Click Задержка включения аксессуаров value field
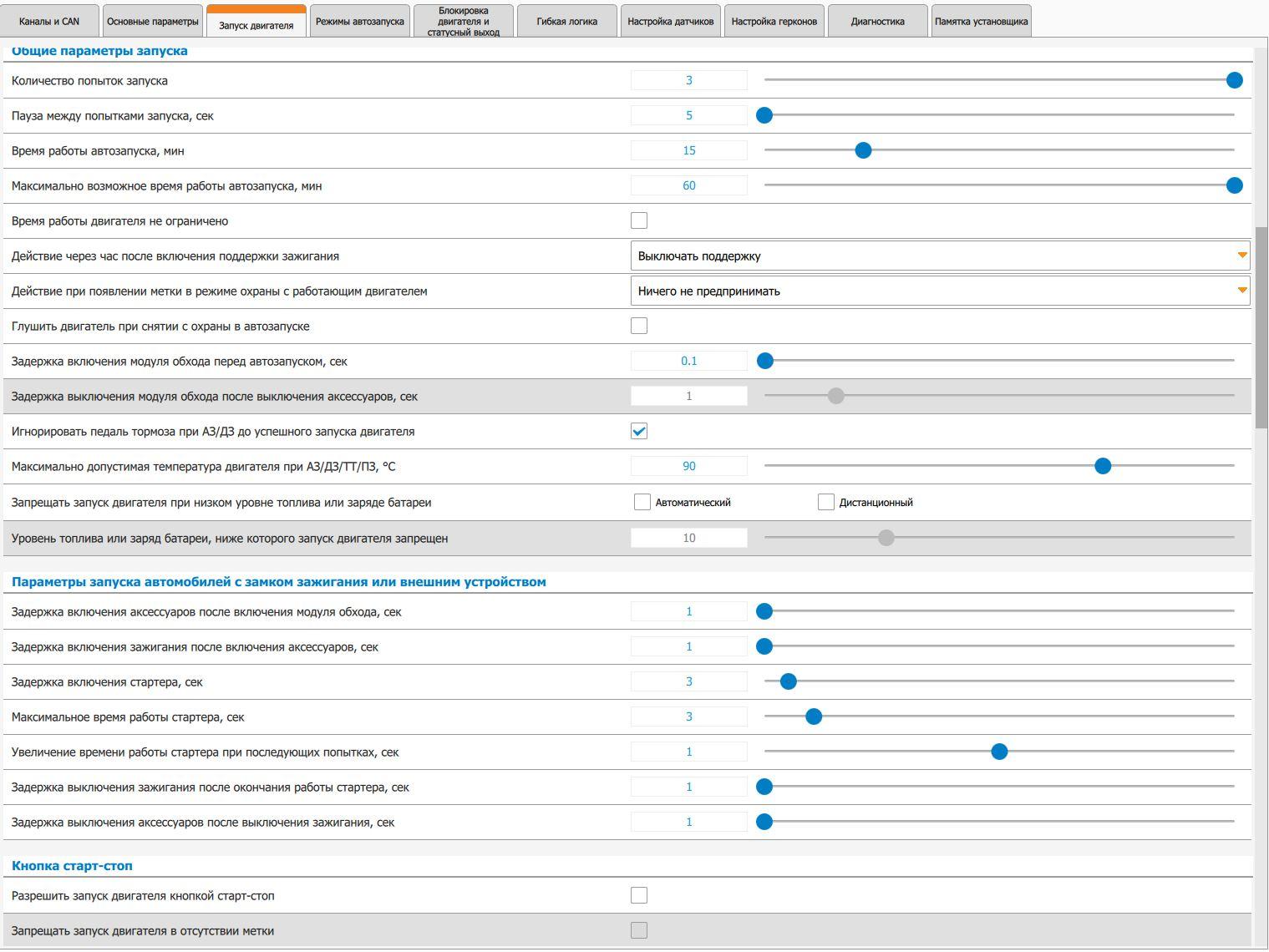This screenshot has width=1269, height=952. (689, 611)
